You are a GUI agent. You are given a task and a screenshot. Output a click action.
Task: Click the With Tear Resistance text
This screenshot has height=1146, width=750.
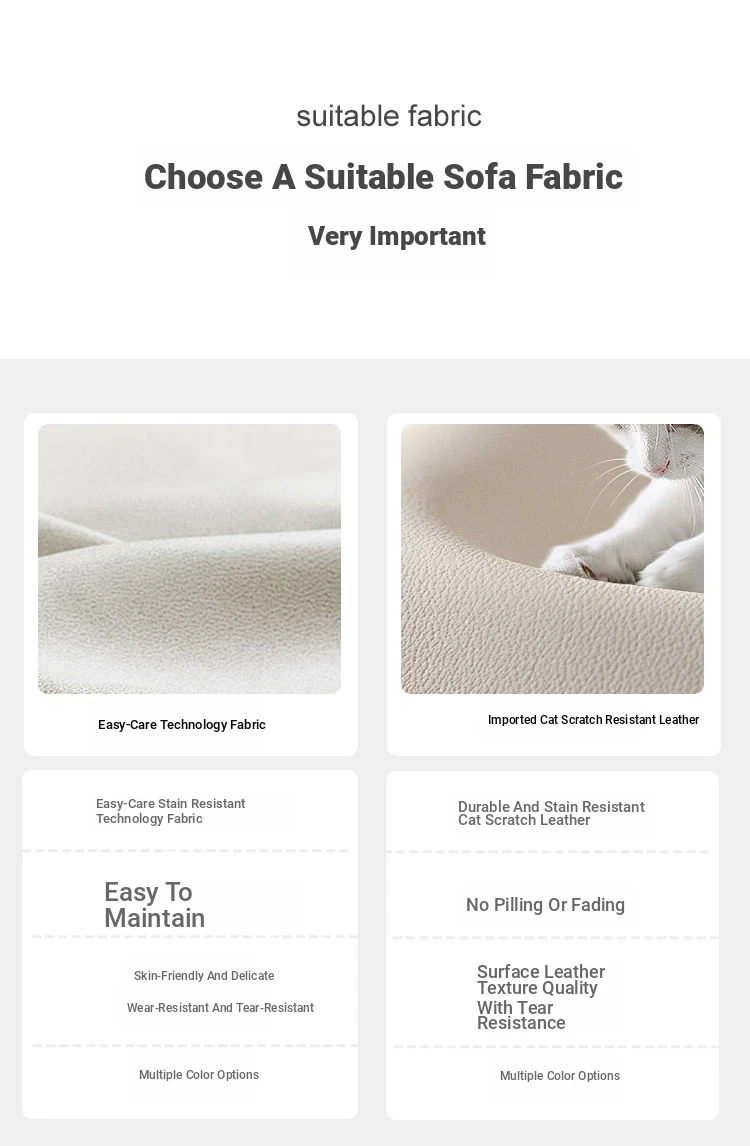(521, 1014)
